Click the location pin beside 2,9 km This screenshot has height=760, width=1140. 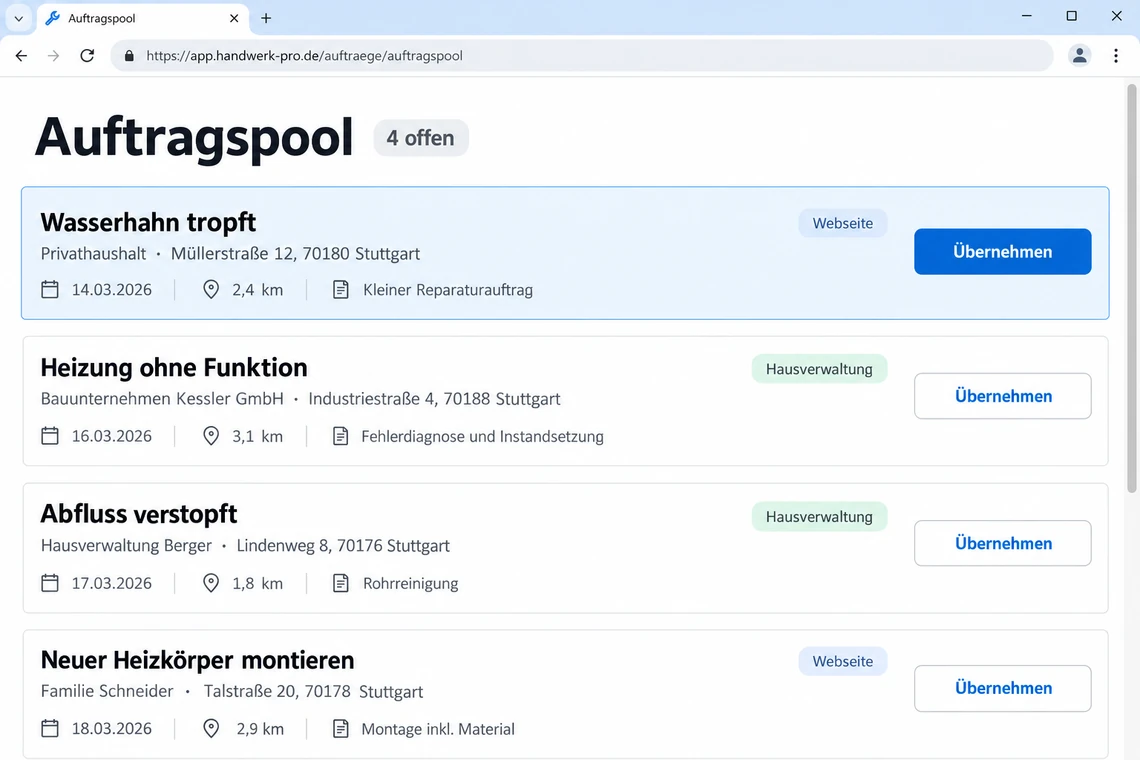[x=211, y=728]
